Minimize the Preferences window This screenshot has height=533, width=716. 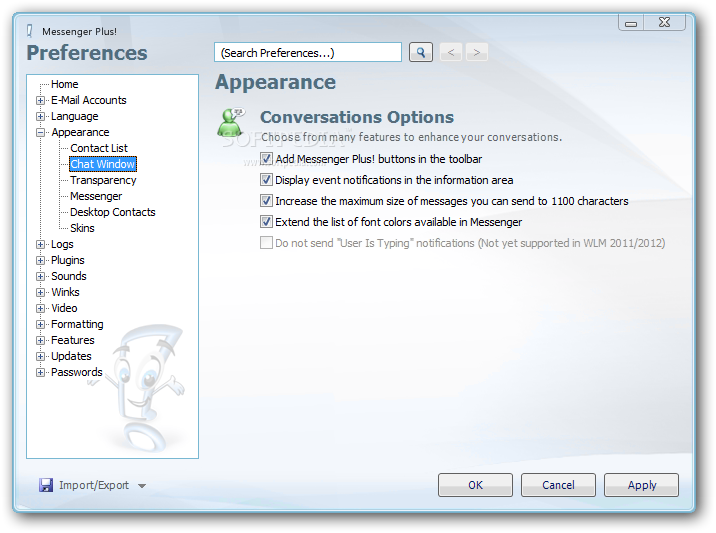click(631, 23)
